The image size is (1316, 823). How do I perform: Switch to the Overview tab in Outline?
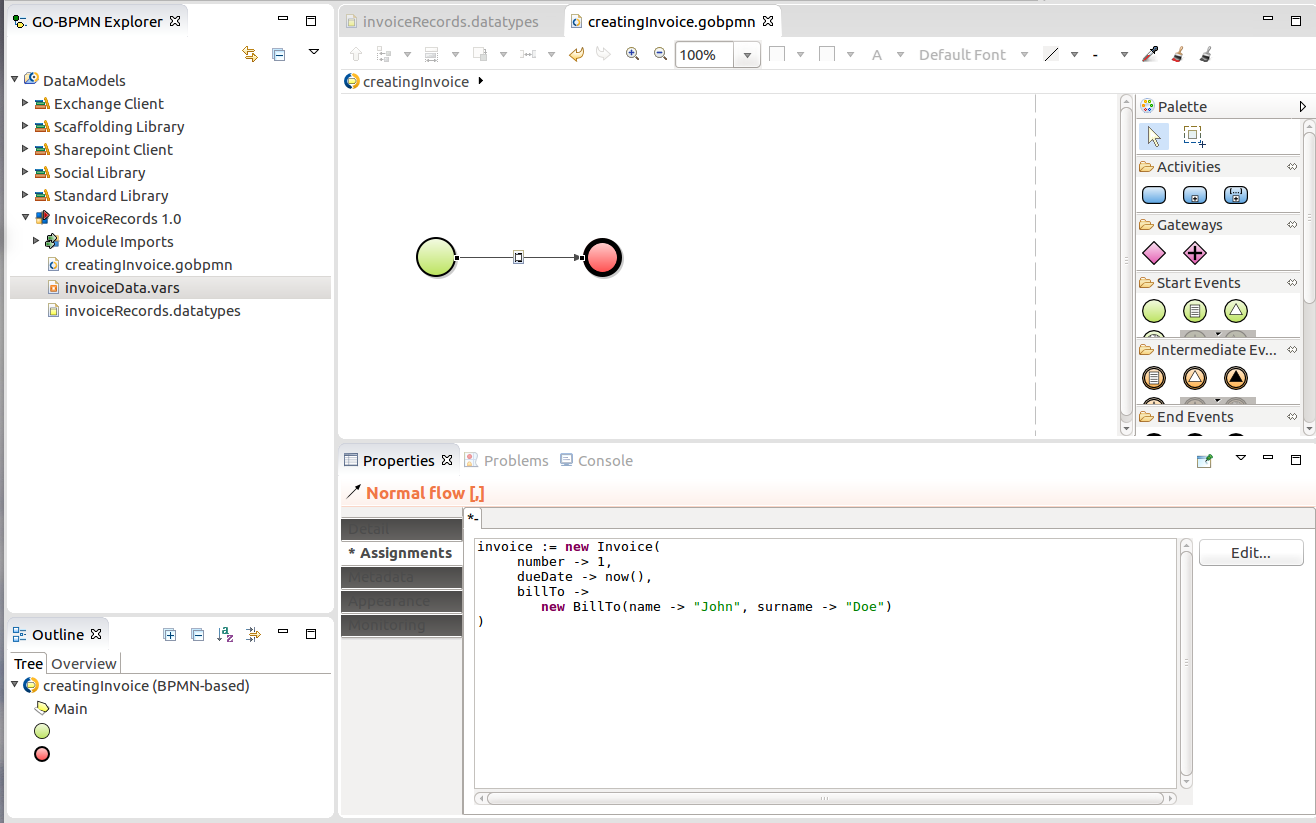click(84, 663)
